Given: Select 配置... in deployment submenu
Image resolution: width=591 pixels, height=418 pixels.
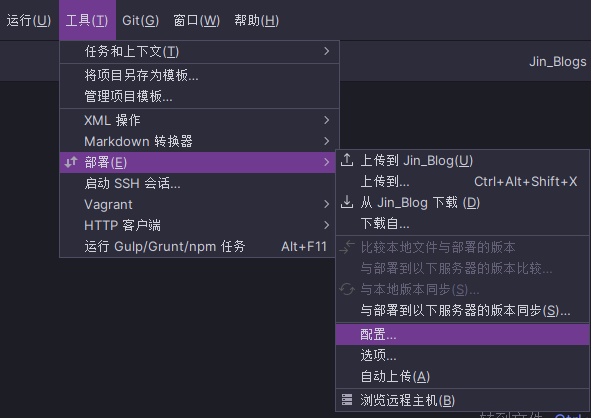Looking at the screenshot, I should pos(462,334).
